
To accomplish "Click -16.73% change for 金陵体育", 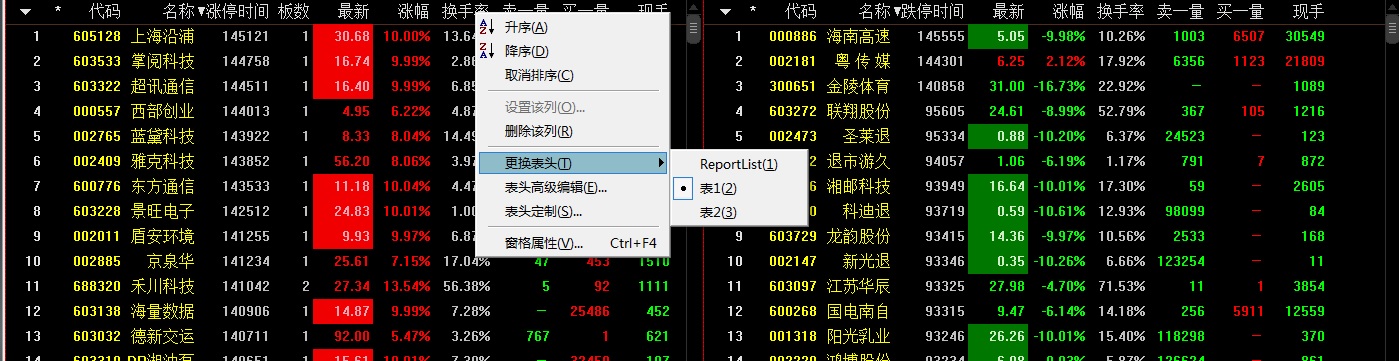I will click(x=1061, y=86).
